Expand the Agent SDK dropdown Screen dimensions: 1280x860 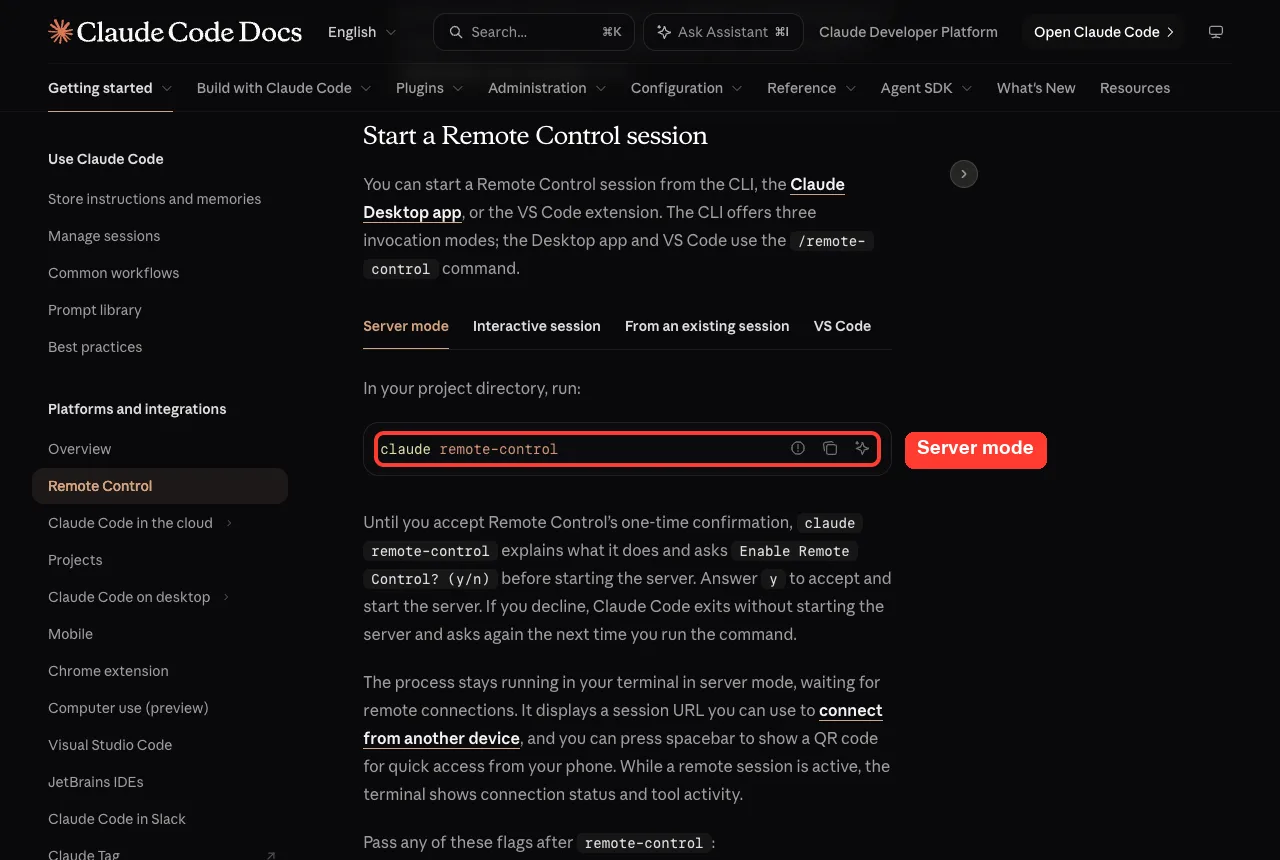(x=927, y=88)
